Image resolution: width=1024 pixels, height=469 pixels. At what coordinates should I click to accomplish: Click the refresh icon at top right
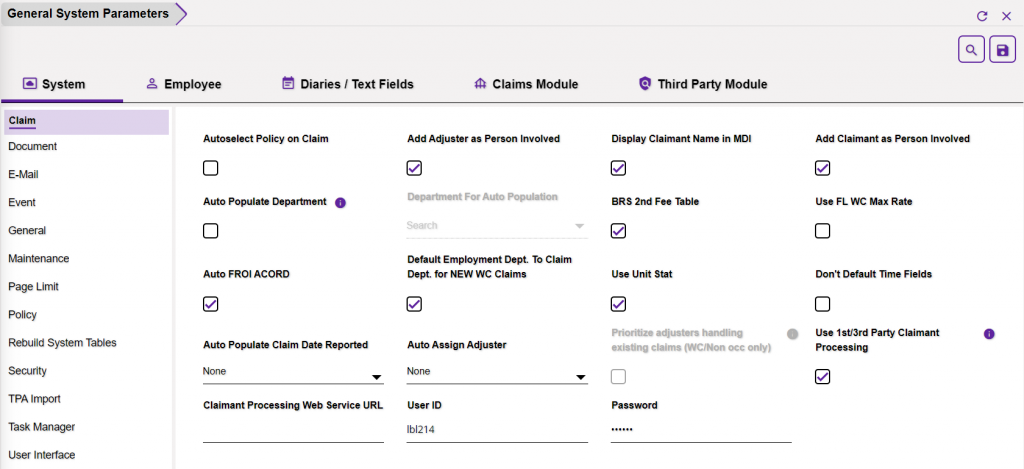982,16
